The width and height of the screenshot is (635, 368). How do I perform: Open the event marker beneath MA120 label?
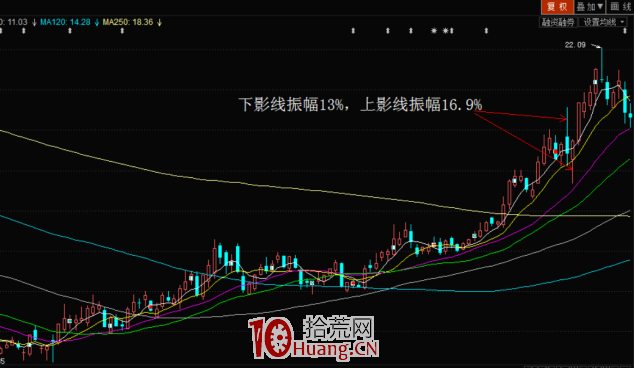coord(70,31)
